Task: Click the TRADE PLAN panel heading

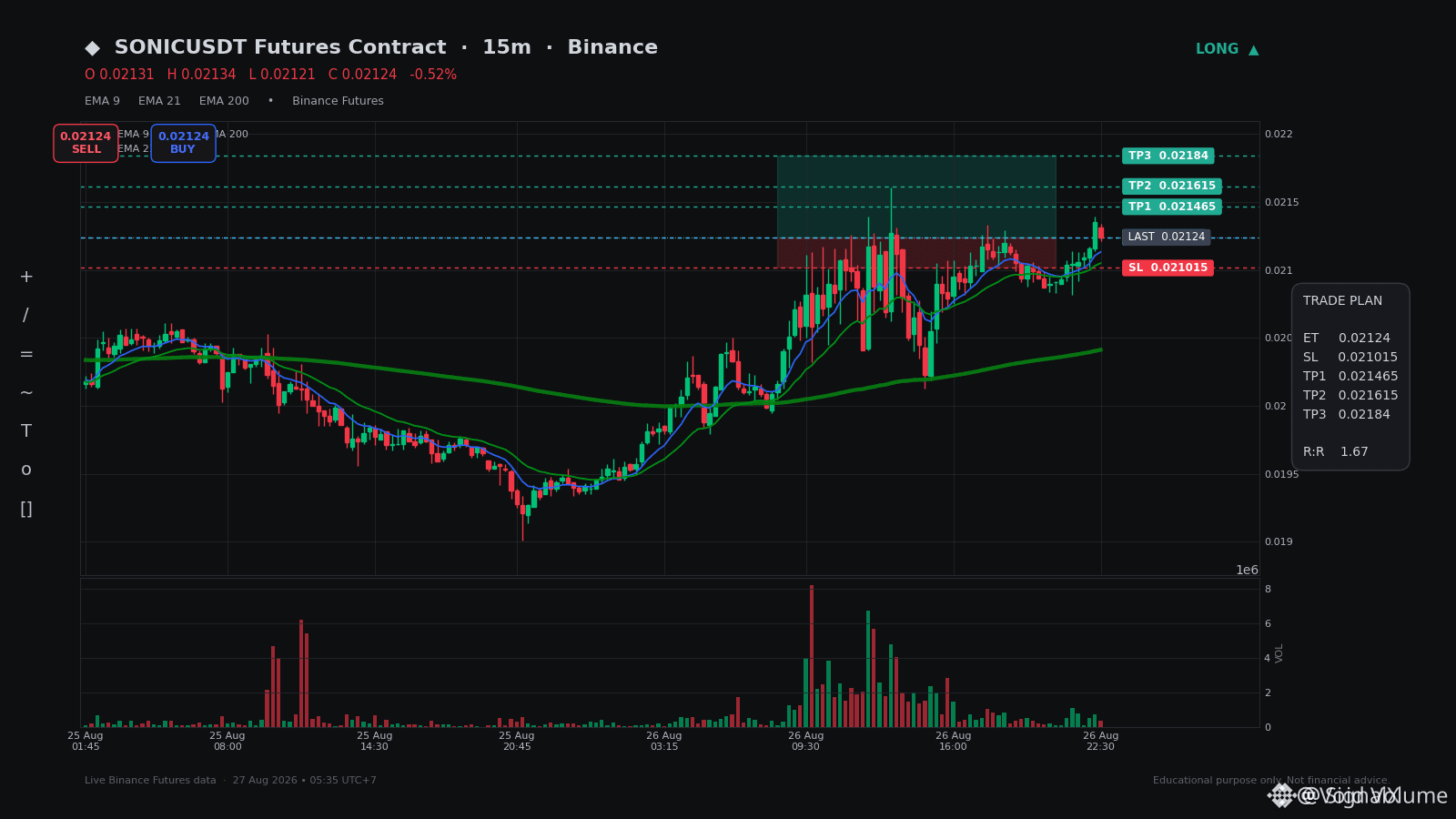Action: [1342, 301]
